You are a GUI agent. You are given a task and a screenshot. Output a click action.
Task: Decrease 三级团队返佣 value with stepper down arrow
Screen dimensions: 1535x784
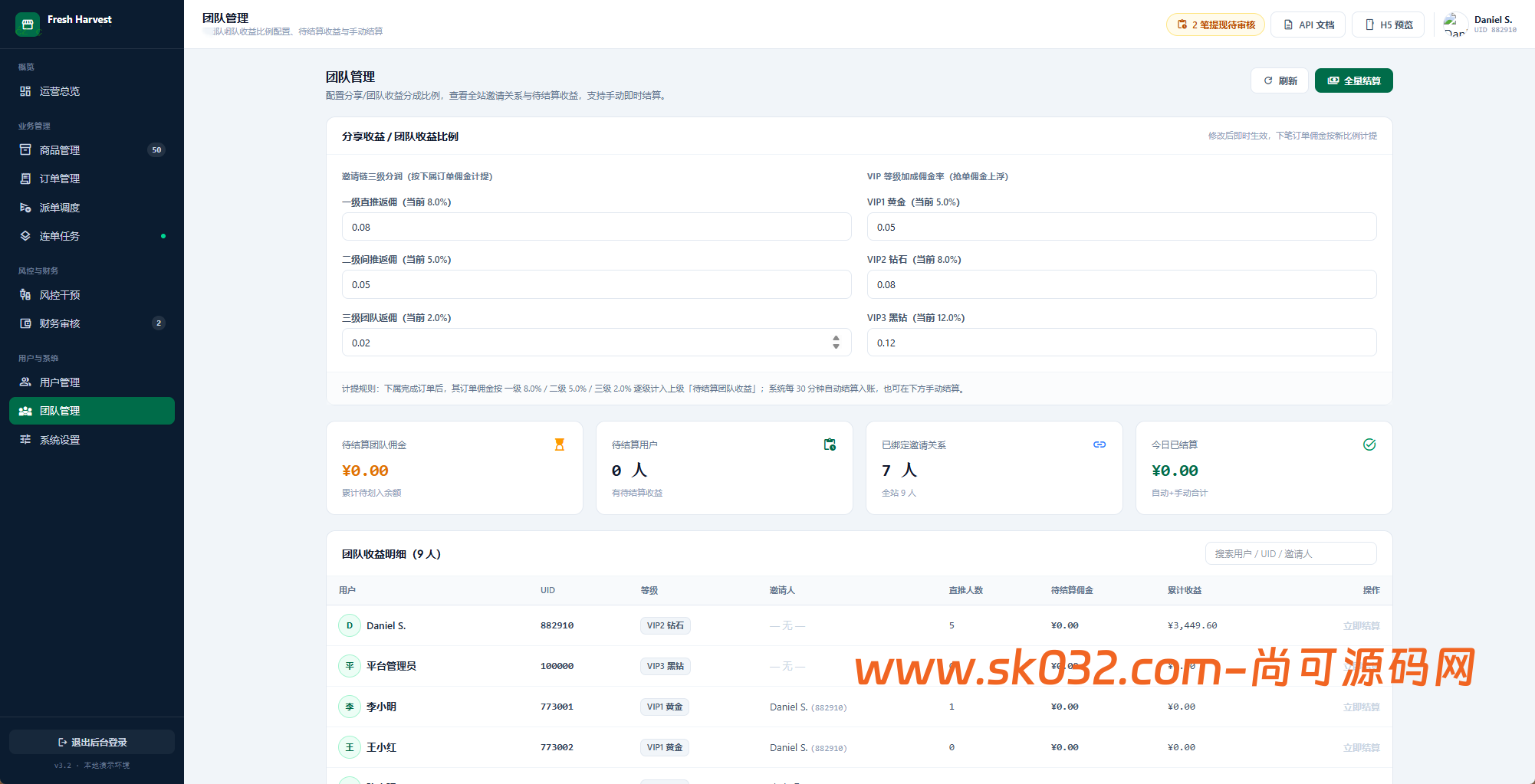coord(836,346)
